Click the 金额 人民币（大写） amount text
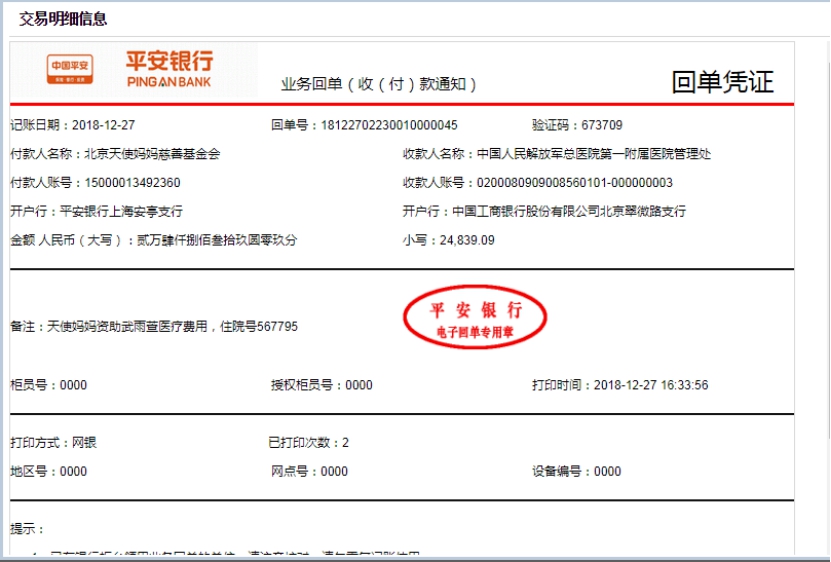Image resolution: width=831 pixels, height=562 pixels. (154, 240)
